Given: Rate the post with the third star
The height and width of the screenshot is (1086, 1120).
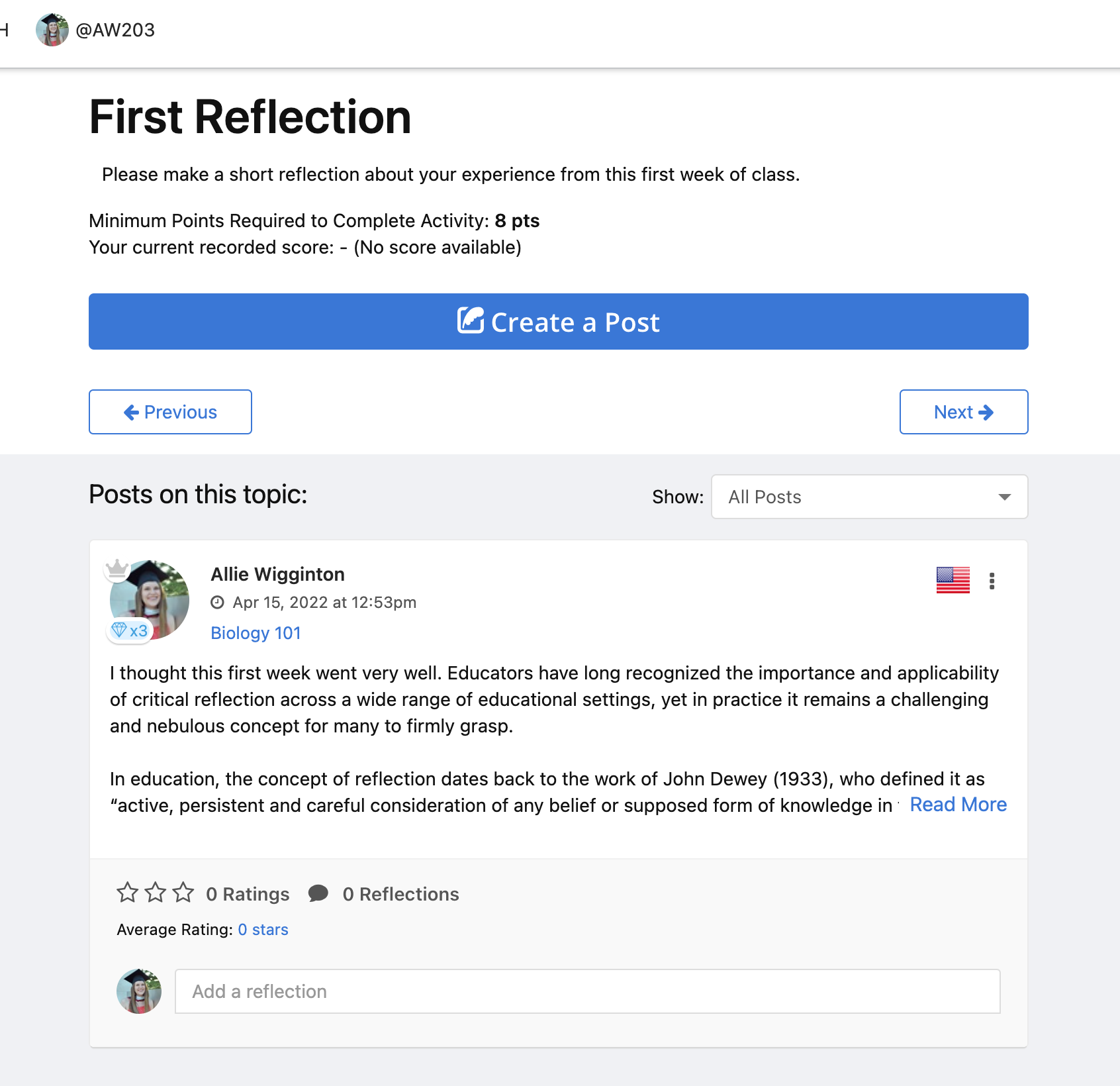Looking at the screenshot, I should coord(183,893).
